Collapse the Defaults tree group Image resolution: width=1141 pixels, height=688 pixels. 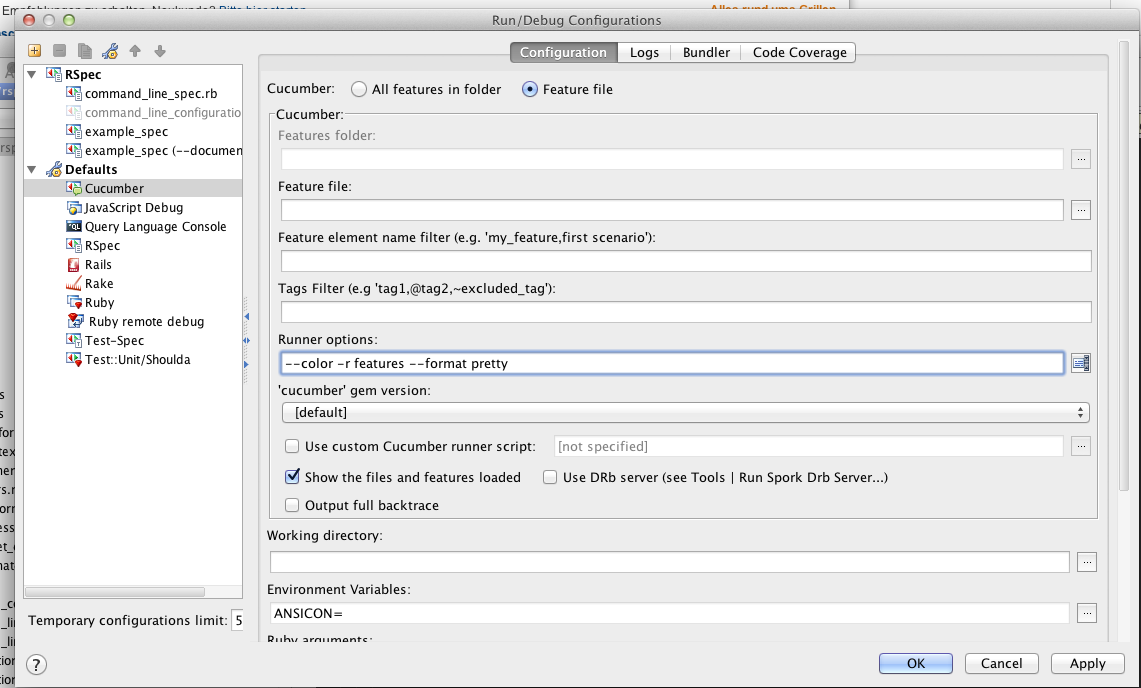click(x=32, y=170)
